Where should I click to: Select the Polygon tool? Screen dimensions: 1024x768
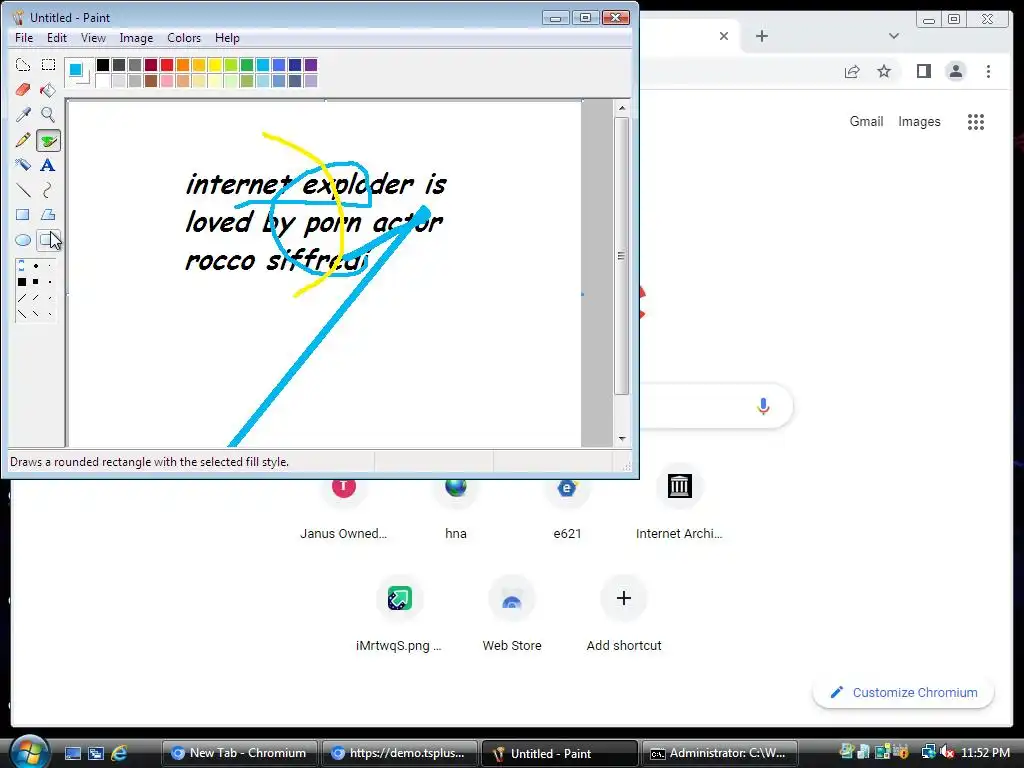[x=48, y=215]
